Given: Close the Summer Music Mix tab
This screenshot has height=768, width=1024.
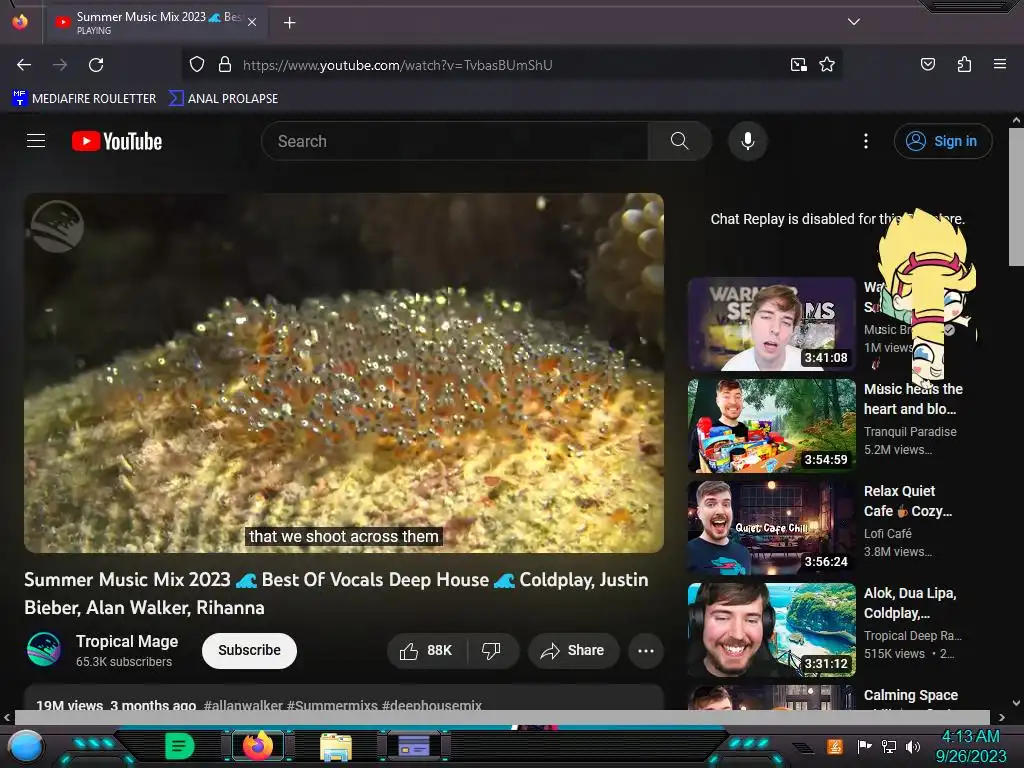Looking at the screenshot, I should [252, 22].
